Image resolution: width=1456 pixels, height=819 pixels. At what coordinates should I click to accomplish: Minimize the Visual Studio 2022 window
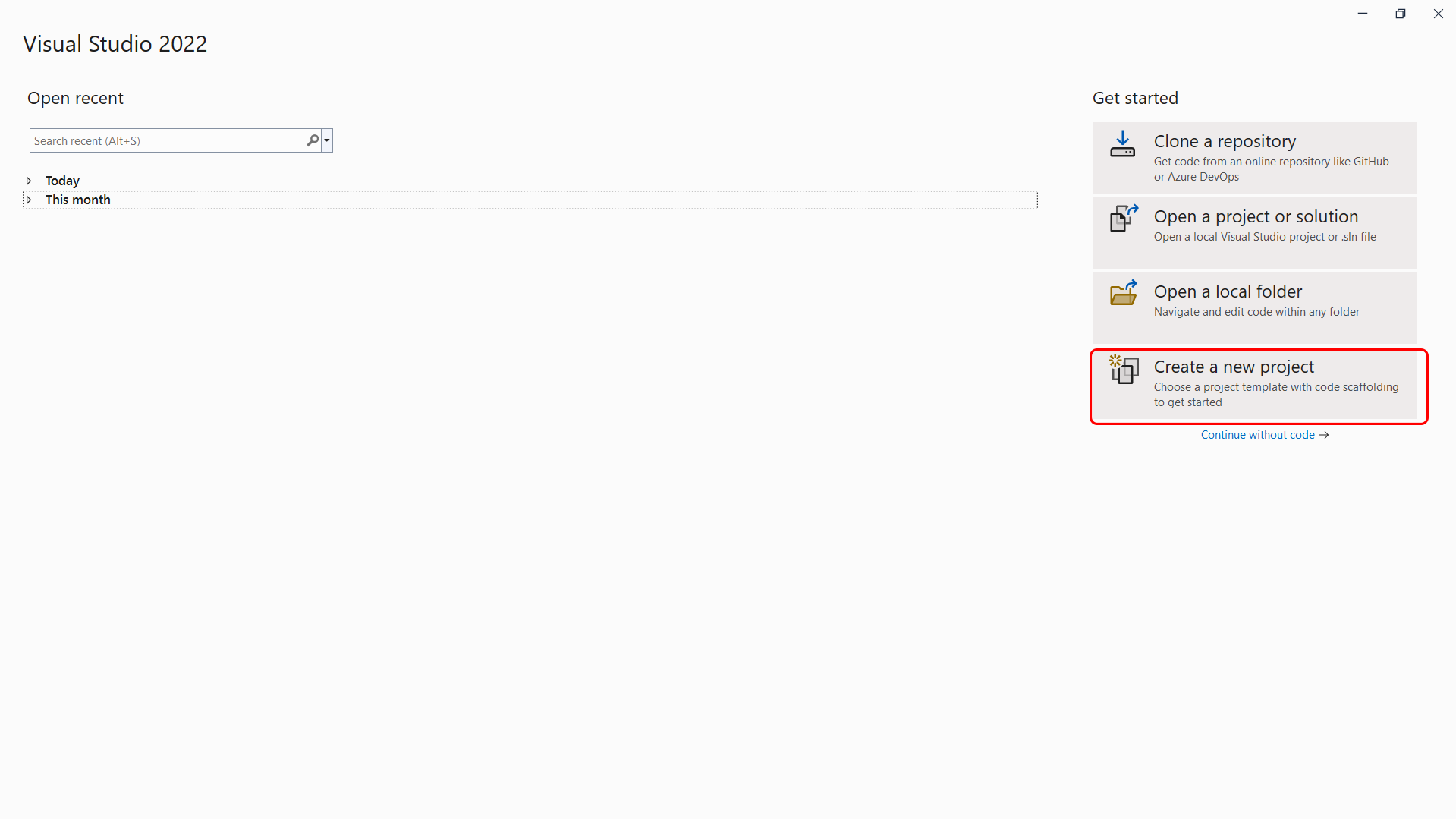[x=1363, y=14]
